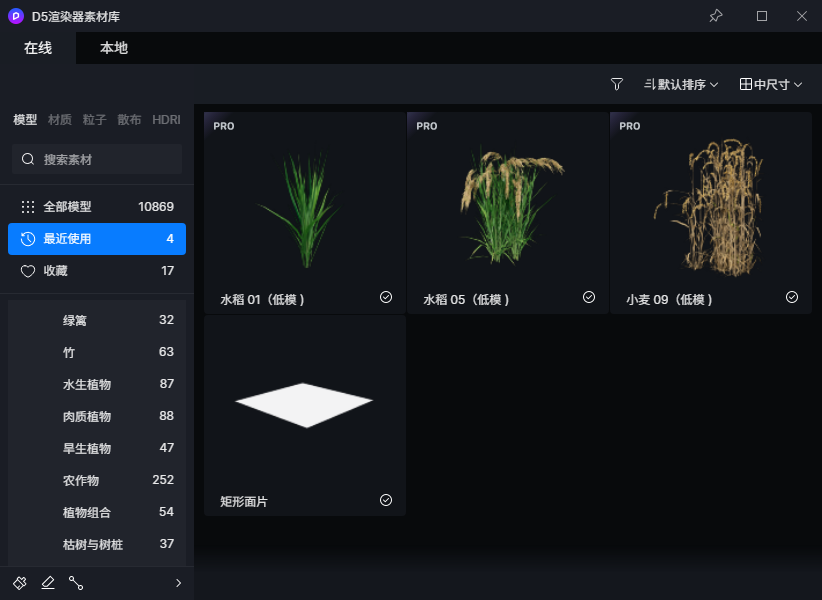This screenshot has width=822, height=600.
Task: Click the 10869 count beside 全部模型
Action: (156, 207)
